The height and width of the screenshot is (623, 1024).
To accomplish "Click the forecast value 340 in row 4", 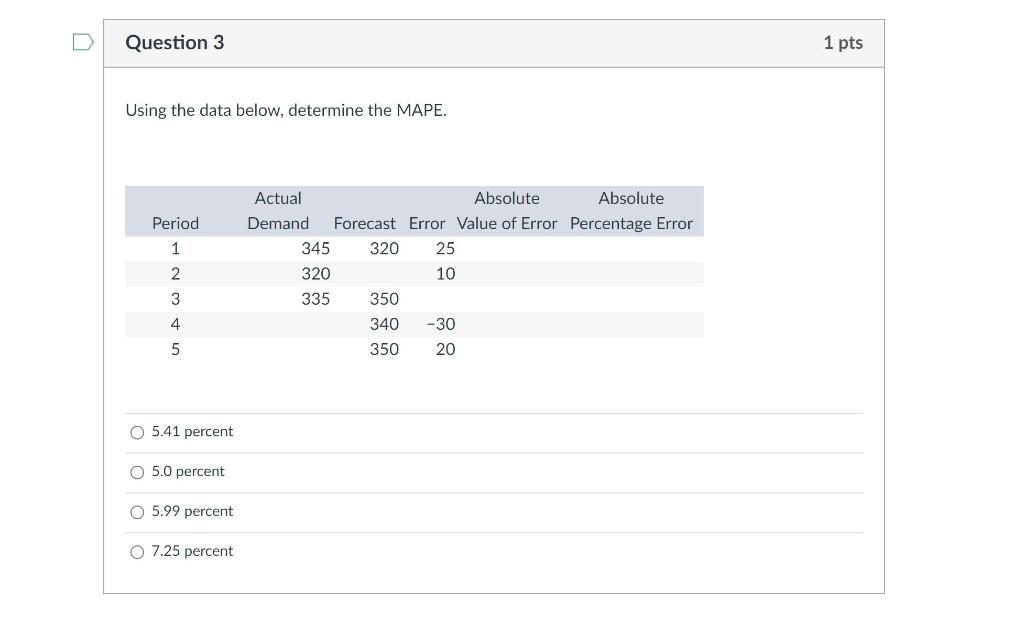I will [385, 323].
